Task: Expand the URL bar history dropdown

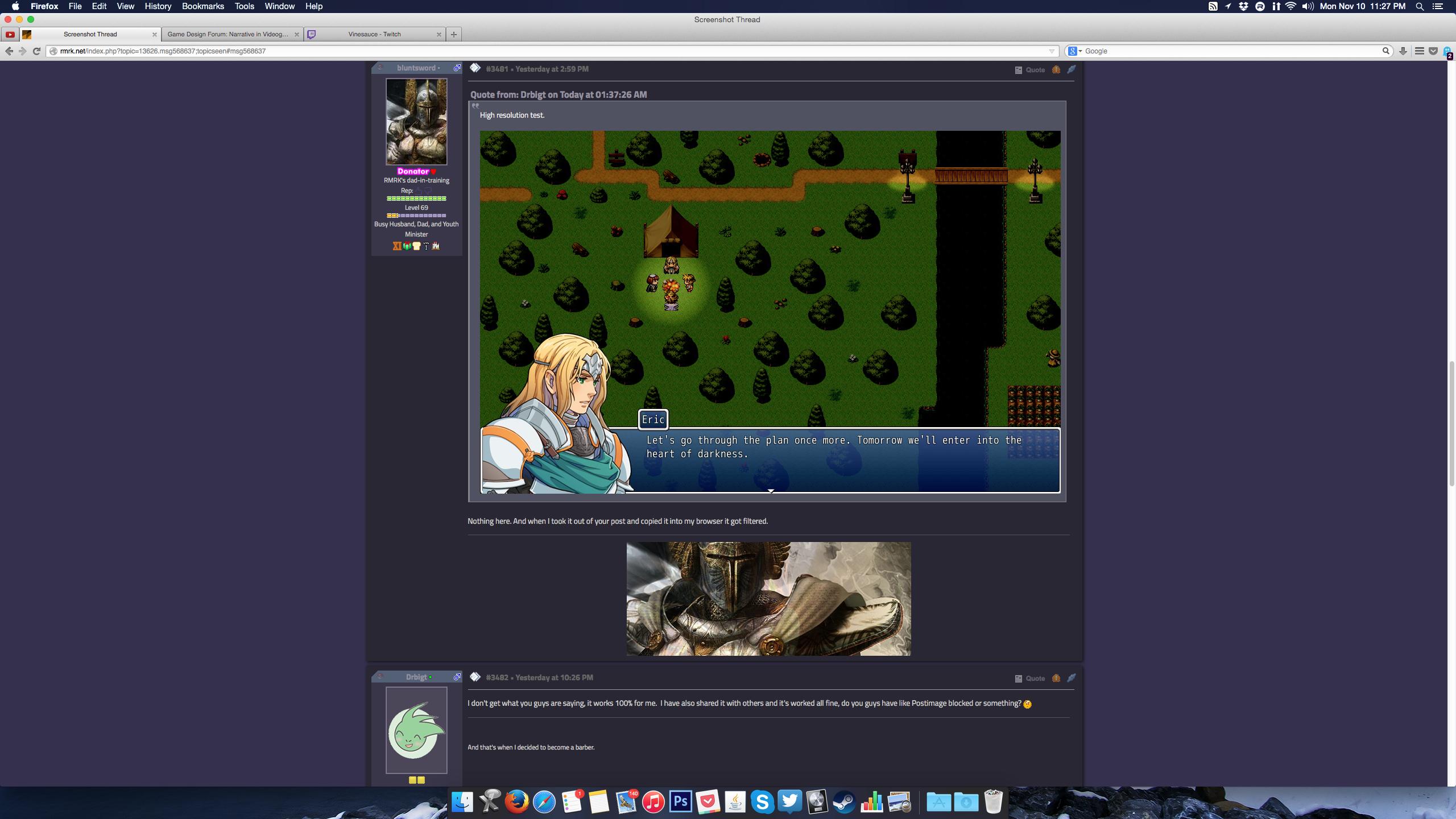Action: [x=1052, y=51]
